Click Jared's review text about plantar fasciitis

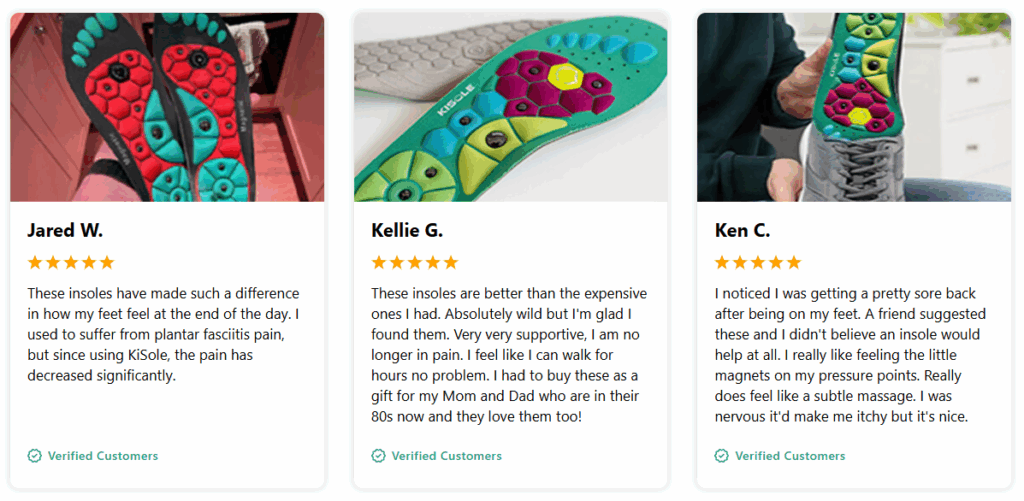point(163,335)
